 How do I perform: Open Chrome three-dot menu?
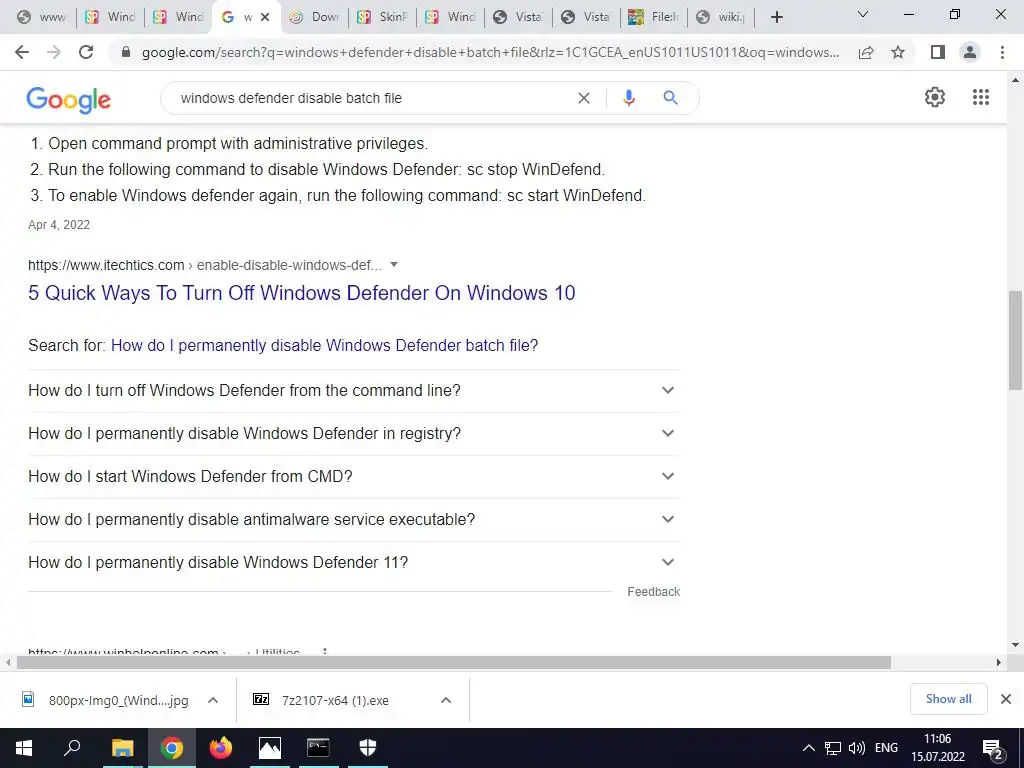[1002, 52]
